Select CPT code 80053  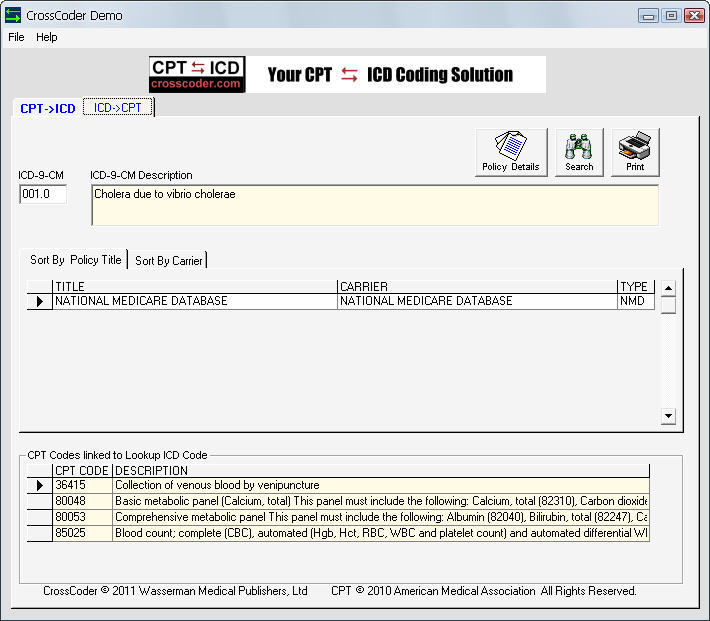point(82,517)
